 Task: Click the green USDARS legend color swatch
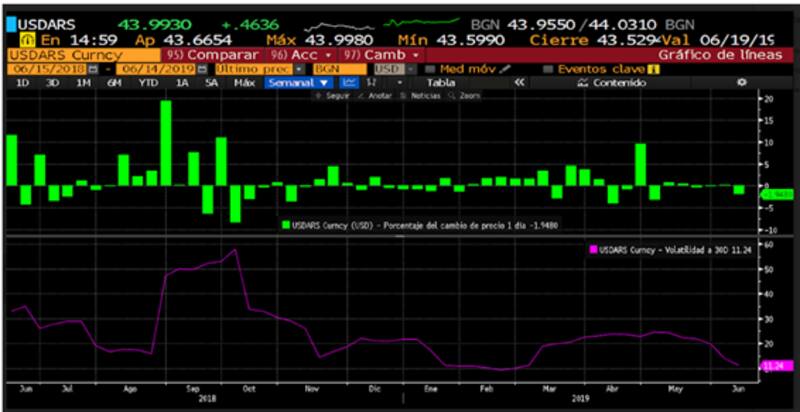tap(285, 225)
